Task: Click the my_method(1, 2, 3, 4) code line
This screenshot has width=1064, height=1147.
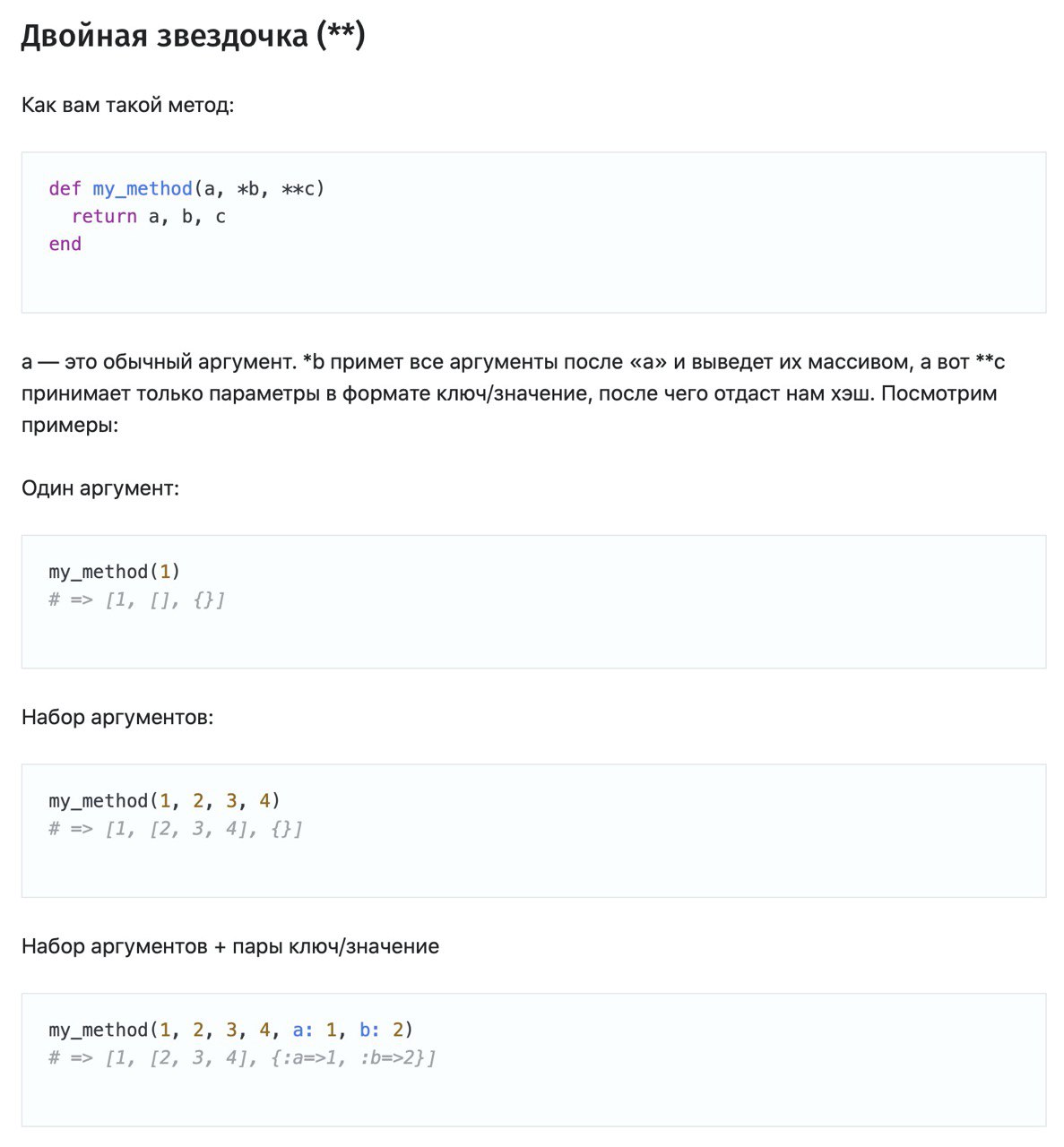Action: 165,801
